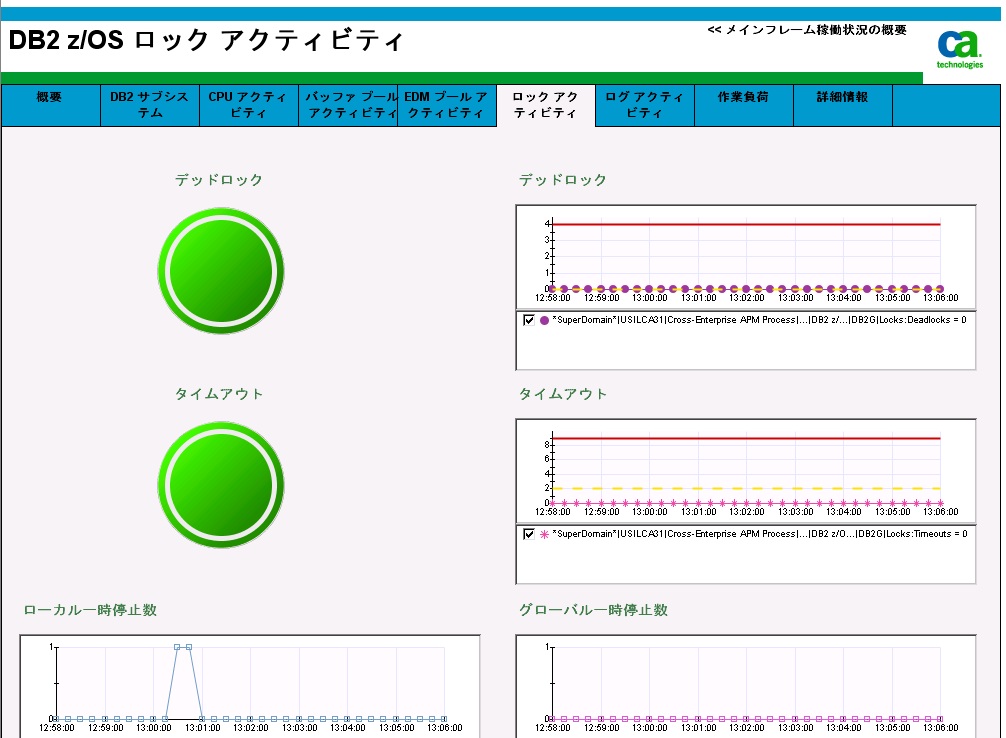Select the CPU アクティビティ tab
The image size is (1006, 738).
coord(248,104)
